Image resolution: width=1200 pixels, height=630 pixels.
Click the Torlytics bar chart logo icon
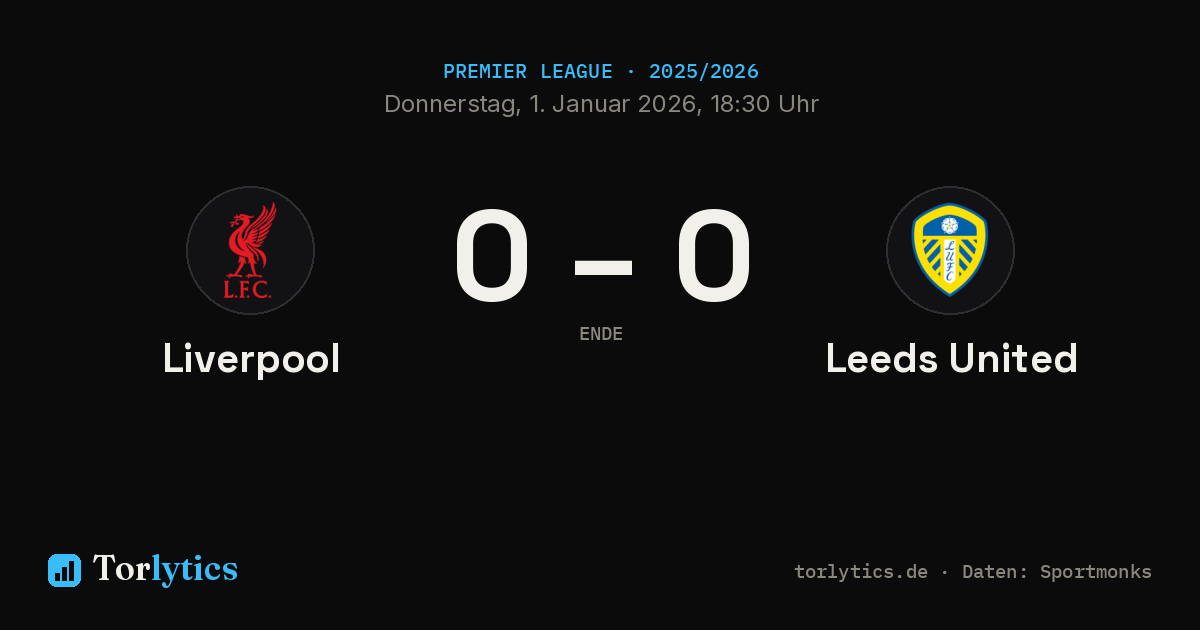pyautogui.click(x=64, y=570)
